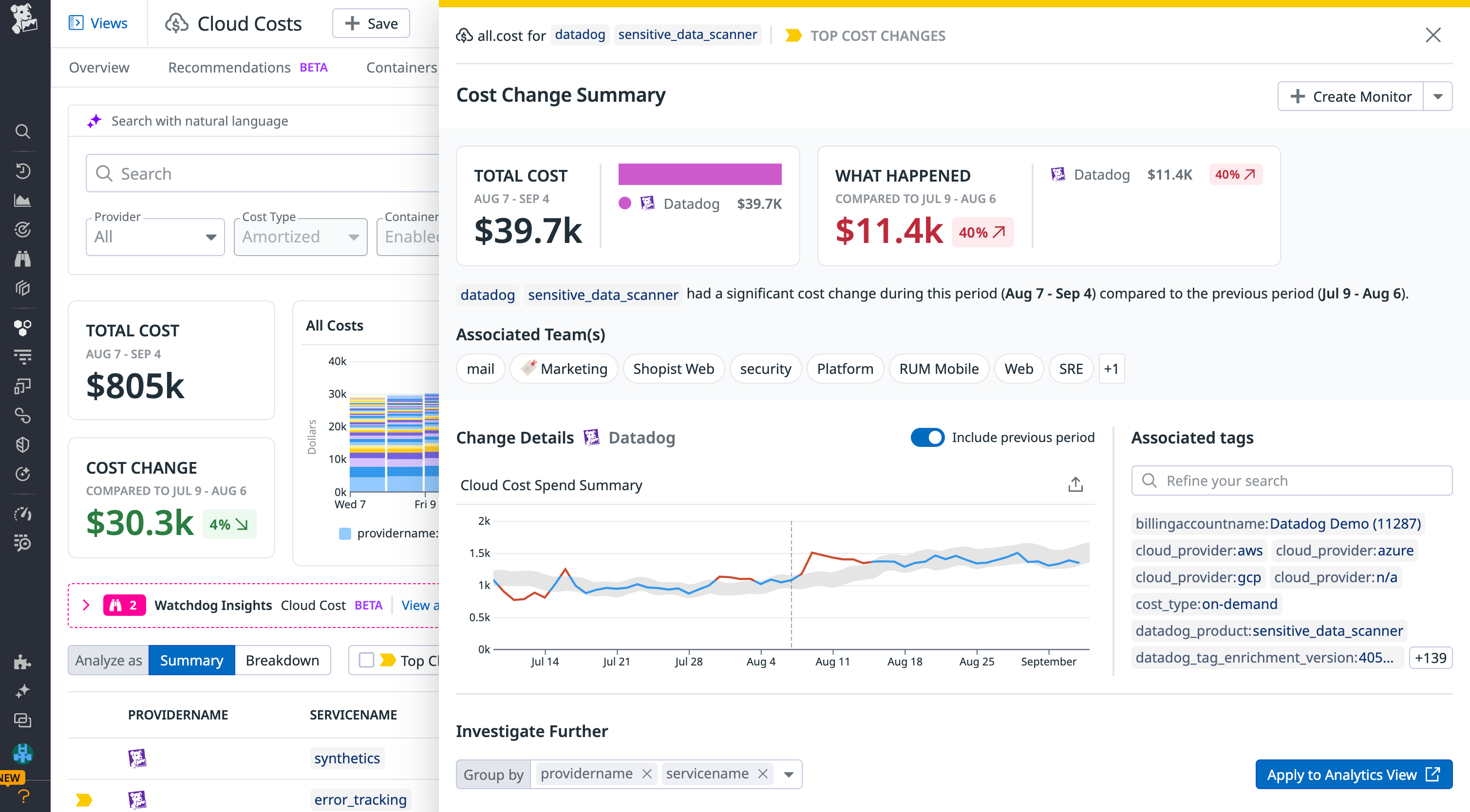
Task: Click the Datadog purple color swatch in All Costs legend
Action: 626,203
